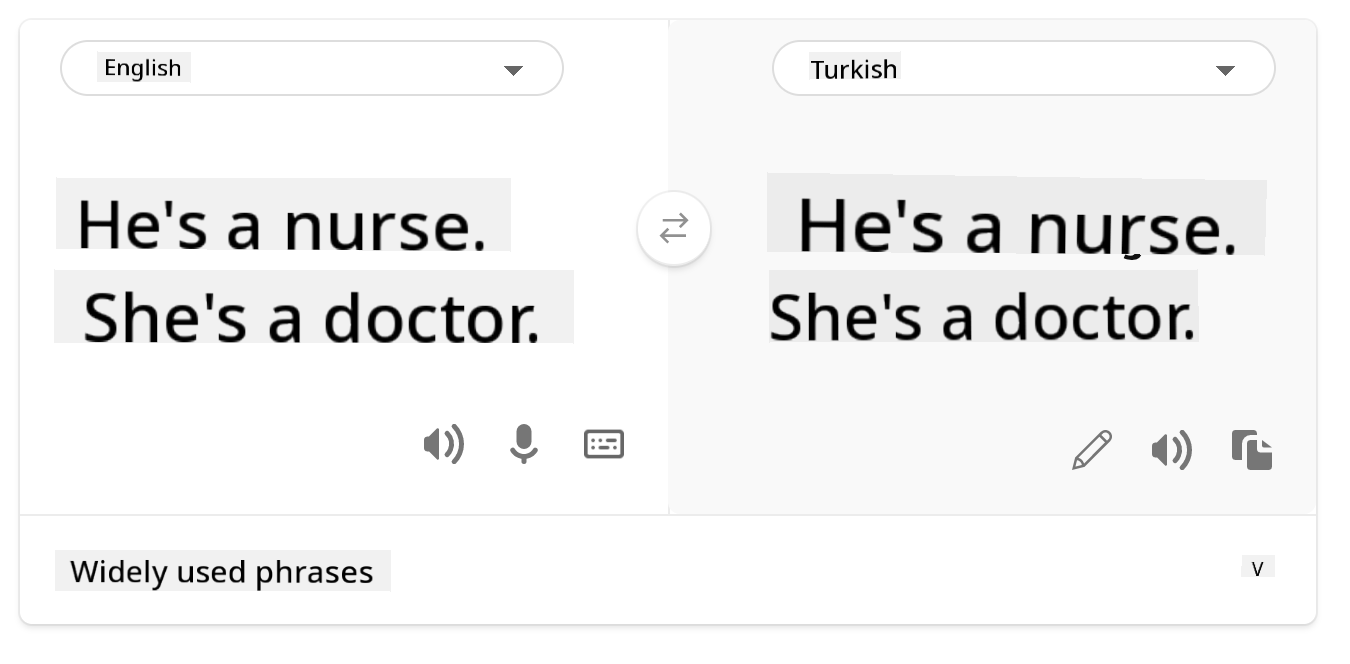Click translated line "He's a nurse."
The width and height of the screenshot is (1350, 664).
(1016, 224)
